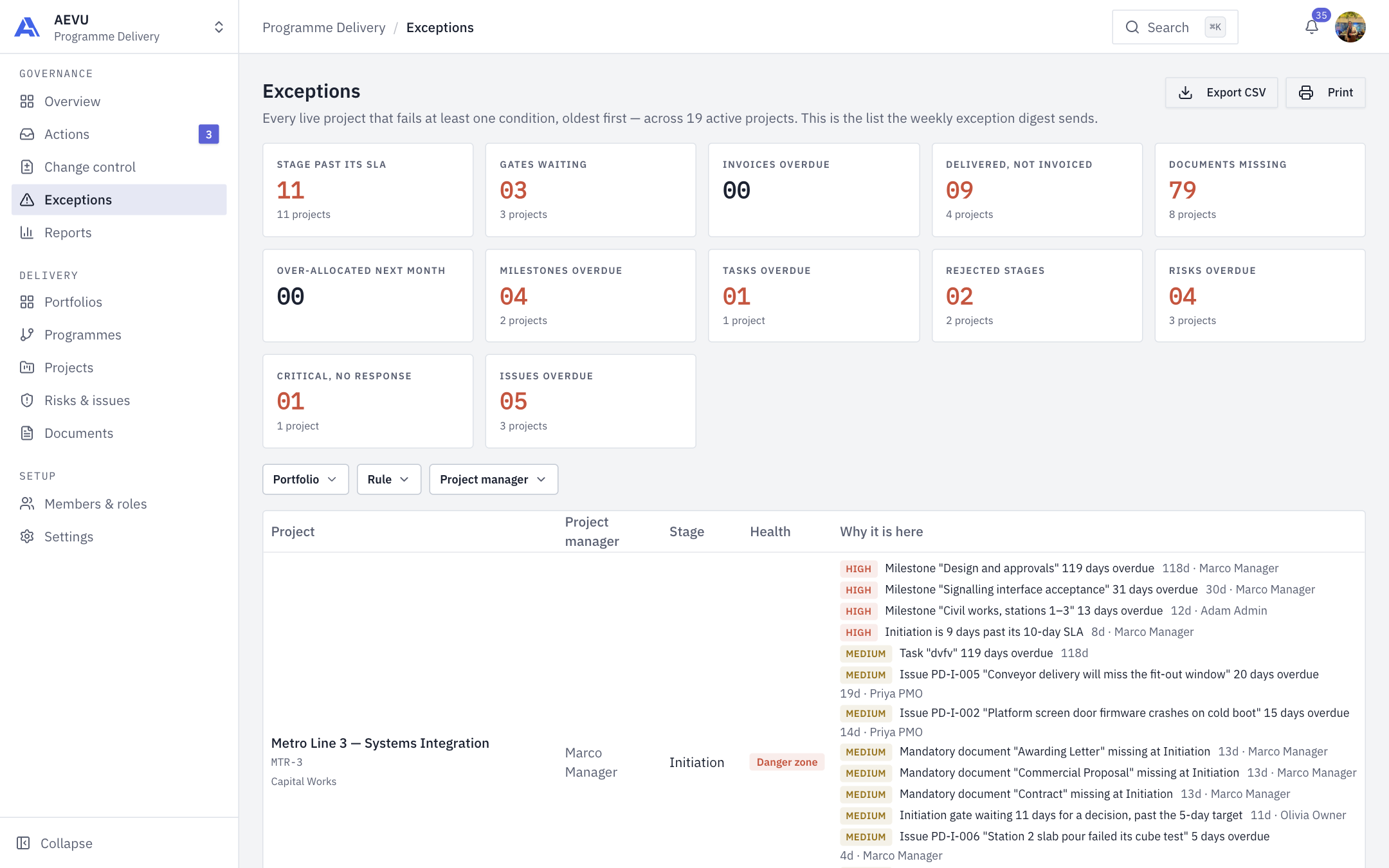The image size is (1389, 868).
Task: Open Metro Line 3 — Systems Integration project
Action: tap(380, 743)
